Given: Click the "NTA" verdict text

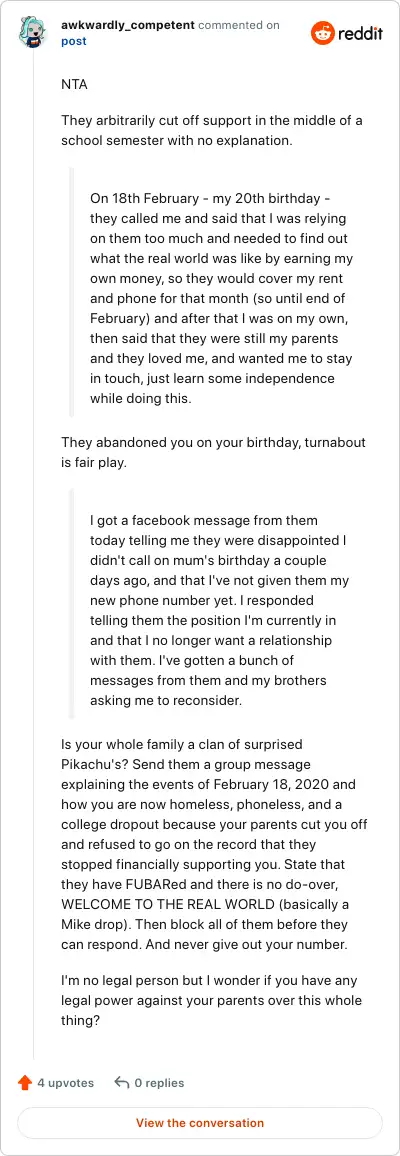Looking at the screenshot, I should point(74,84).
